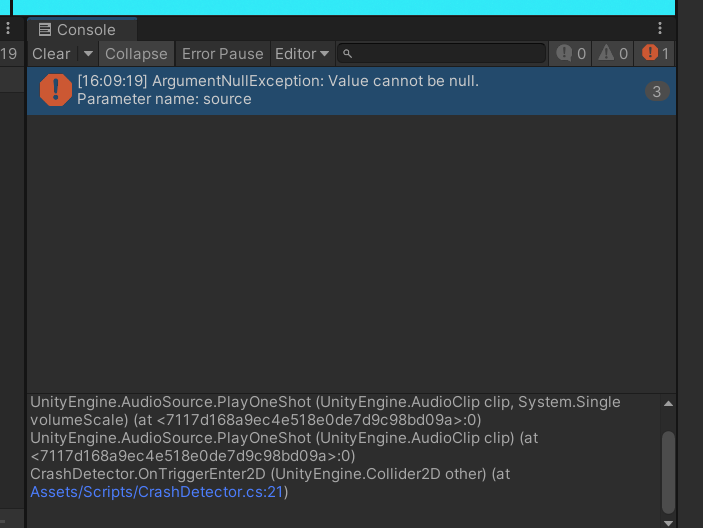Focus the console search field
This screenshot has width=703, height=528.
pyautogui.click(x=445, y=54)
